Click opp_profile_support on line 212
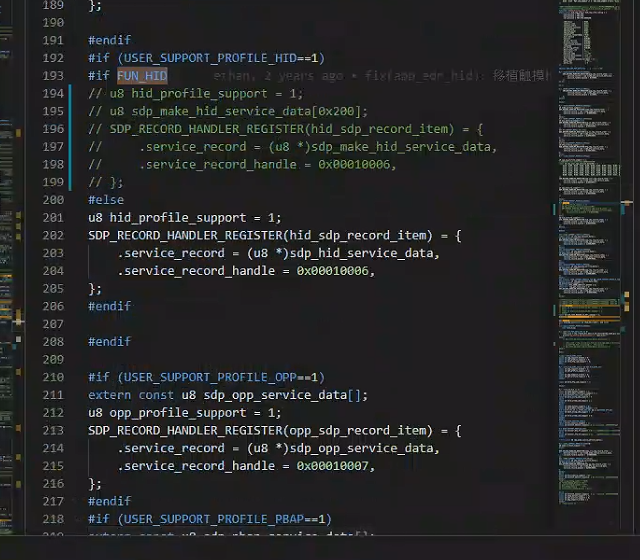This screenshot has width=640, height=560. coord(178,413)
